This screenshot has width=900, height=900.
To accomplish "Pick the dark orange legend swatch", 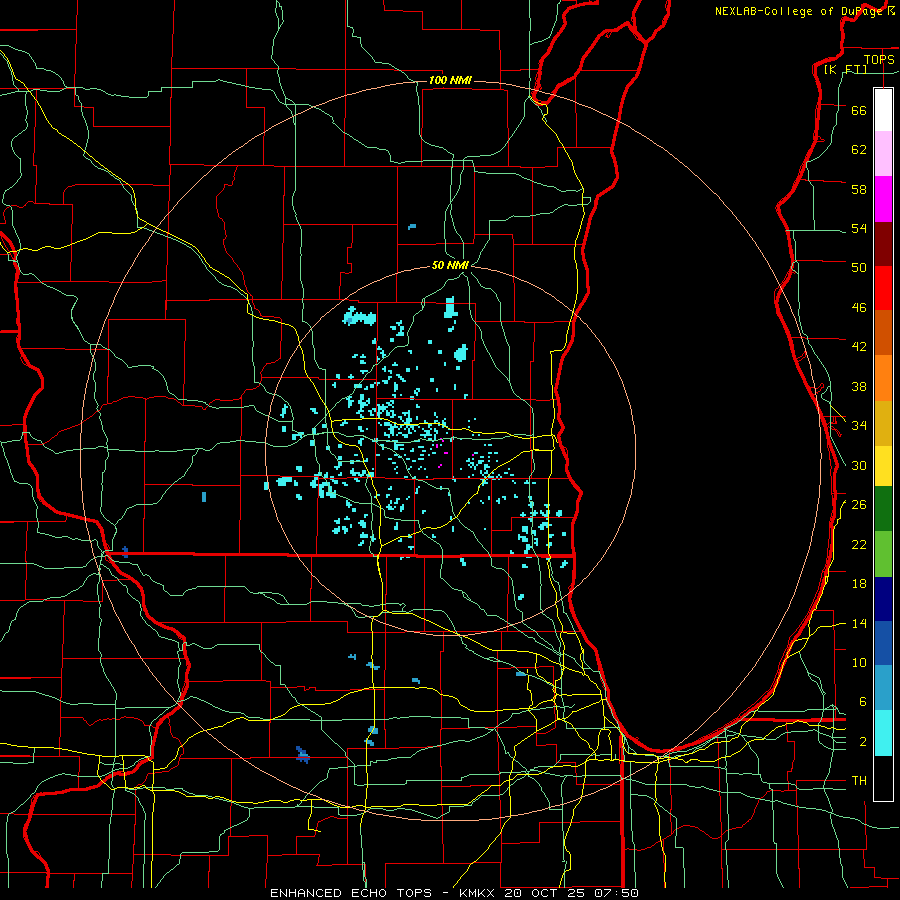I will coord(883,332).
